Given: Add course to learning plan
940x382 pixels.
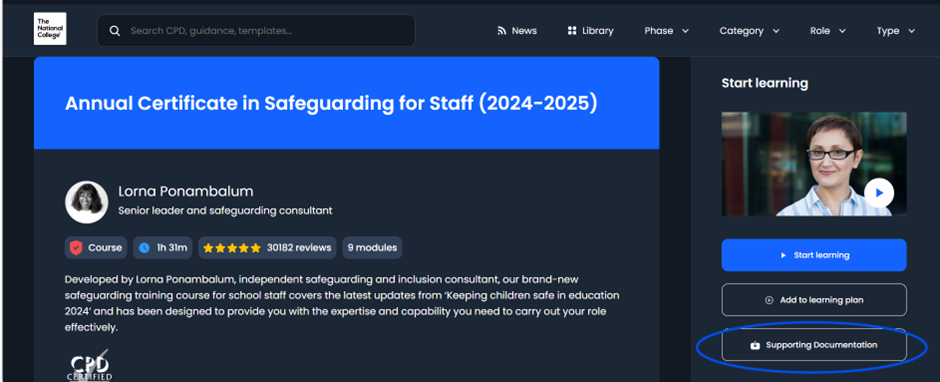Looking at the screenshot, I should click(814, 300).
